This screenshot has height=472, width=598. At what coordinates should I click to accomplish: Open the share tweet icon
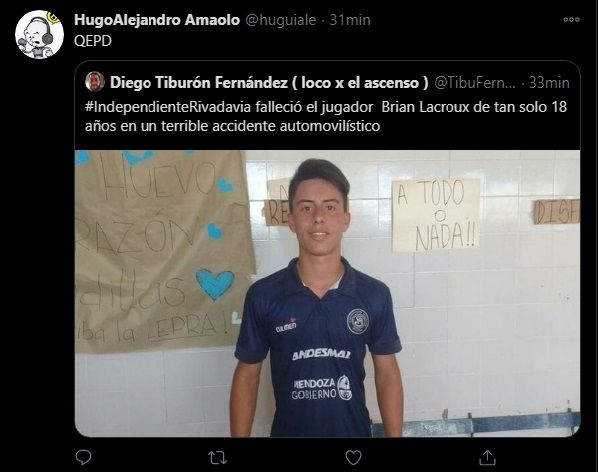click(x=487, y=457)
